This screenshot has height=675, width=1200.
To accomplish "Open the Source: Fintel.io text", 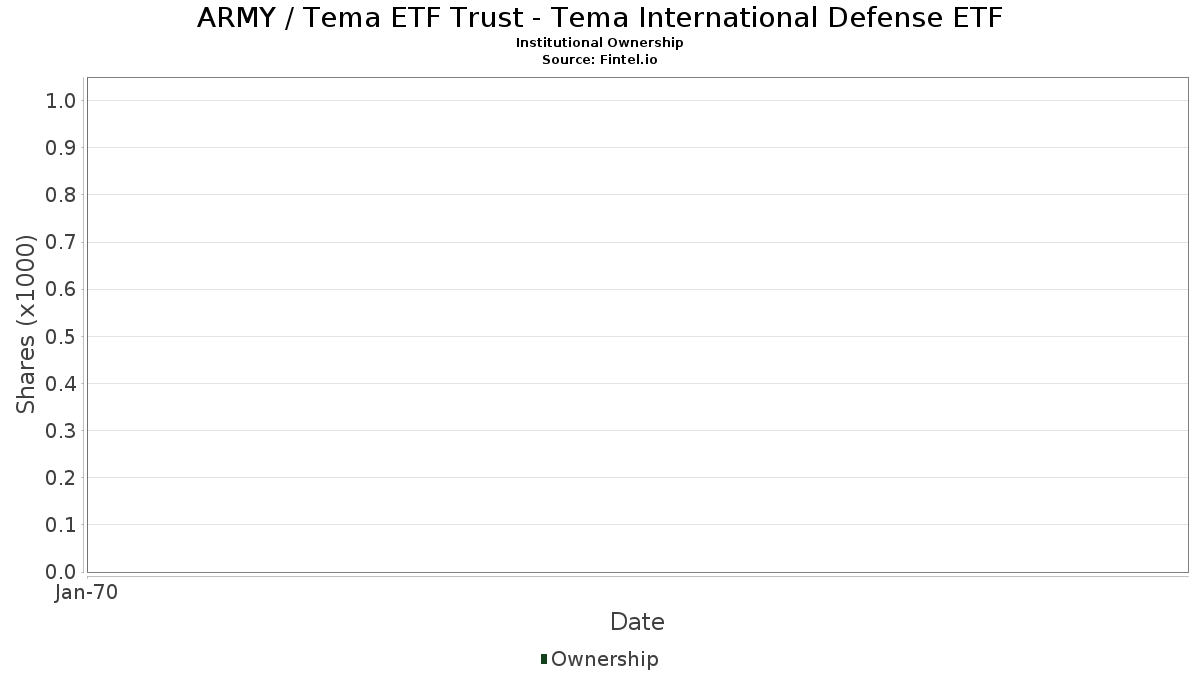I will tap(599, 59).
